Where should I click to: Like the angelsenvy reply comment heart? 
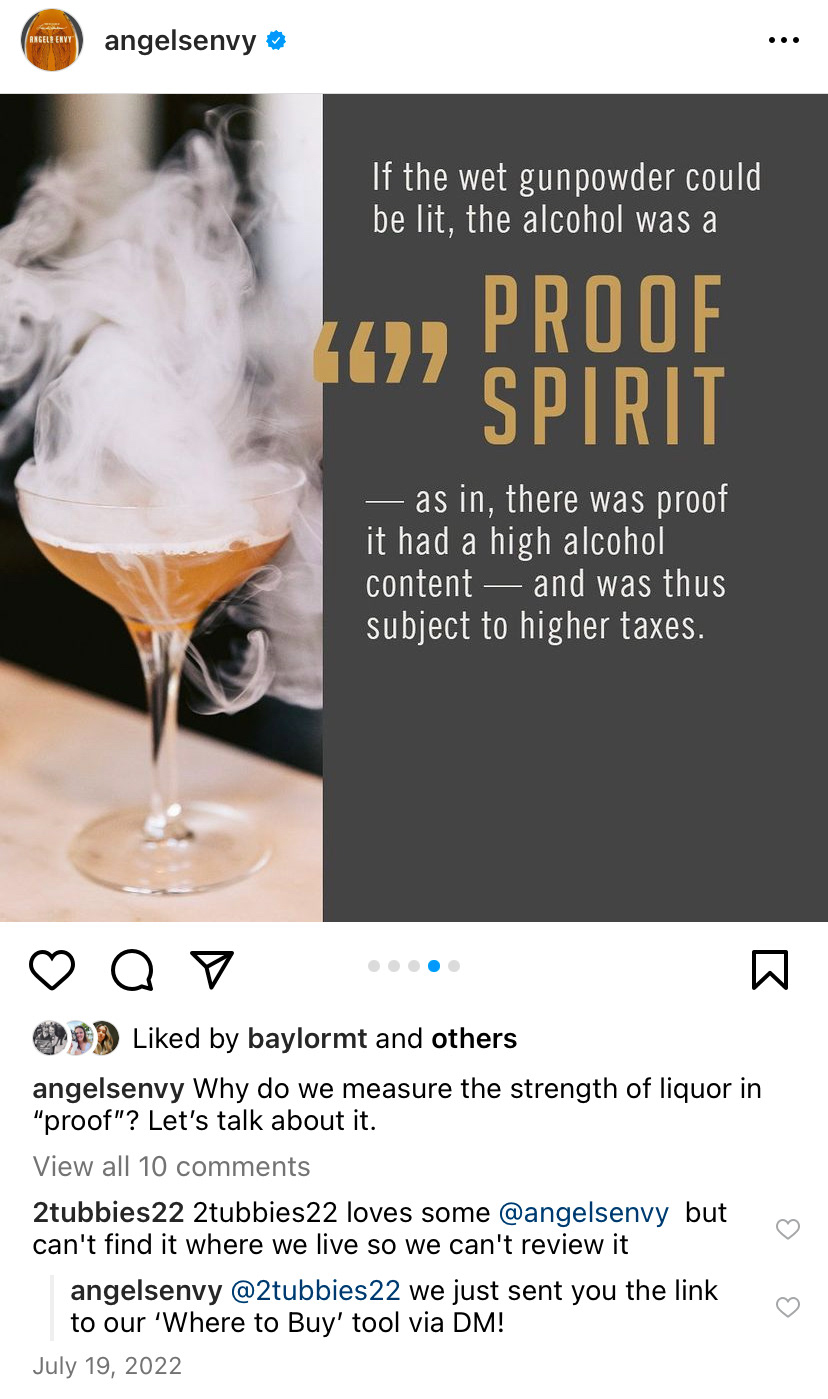pyautogui.click(x=788, y=1306)
